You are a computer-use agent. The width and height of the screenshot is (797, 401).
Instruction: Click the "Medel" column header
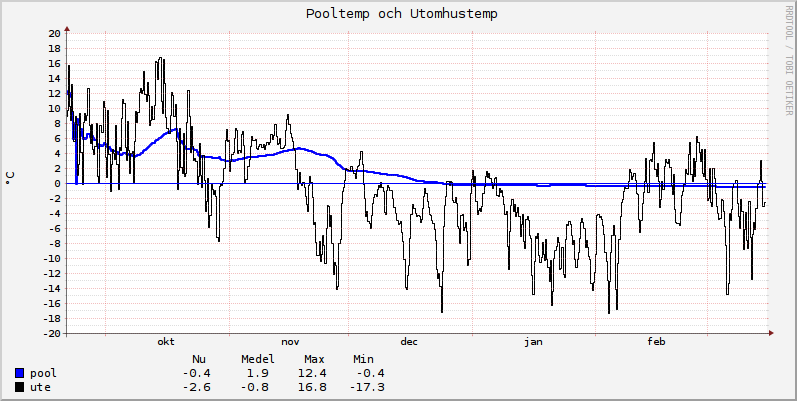pos(258,359)
